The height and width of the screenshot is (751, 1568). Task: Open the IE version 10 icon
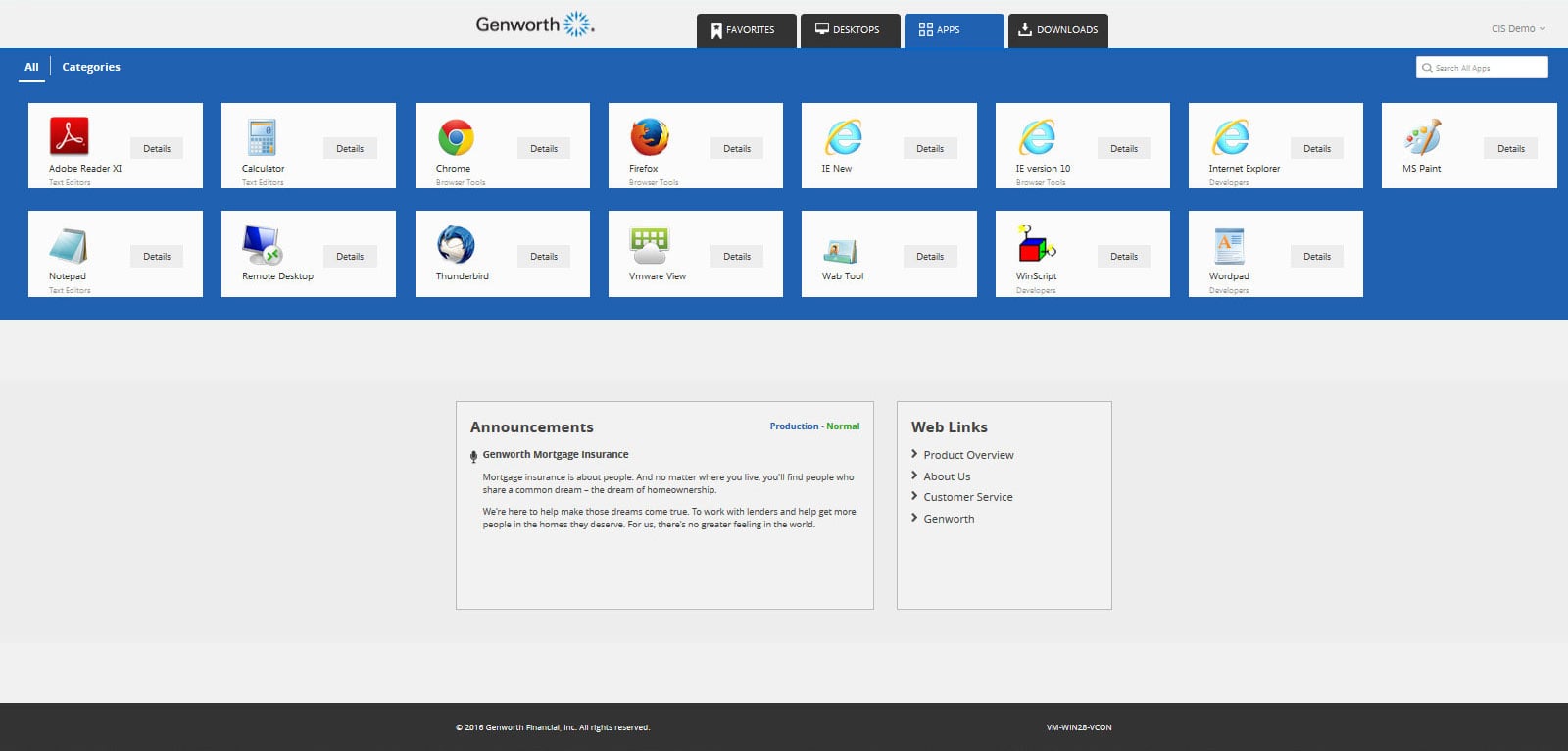coord(1037,137)
